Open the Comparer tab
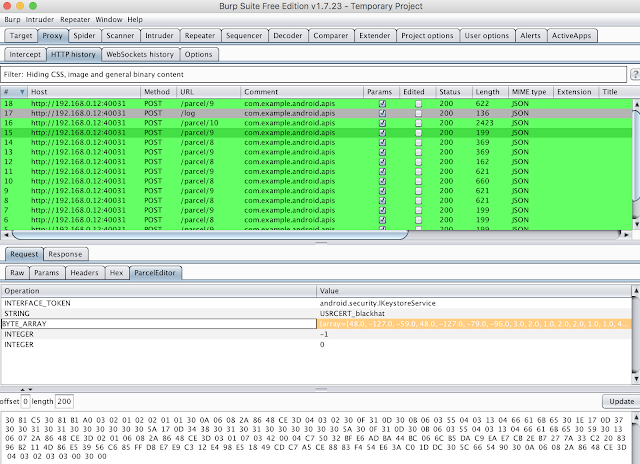This screenshot has width=640, height=464. [331, 36]
